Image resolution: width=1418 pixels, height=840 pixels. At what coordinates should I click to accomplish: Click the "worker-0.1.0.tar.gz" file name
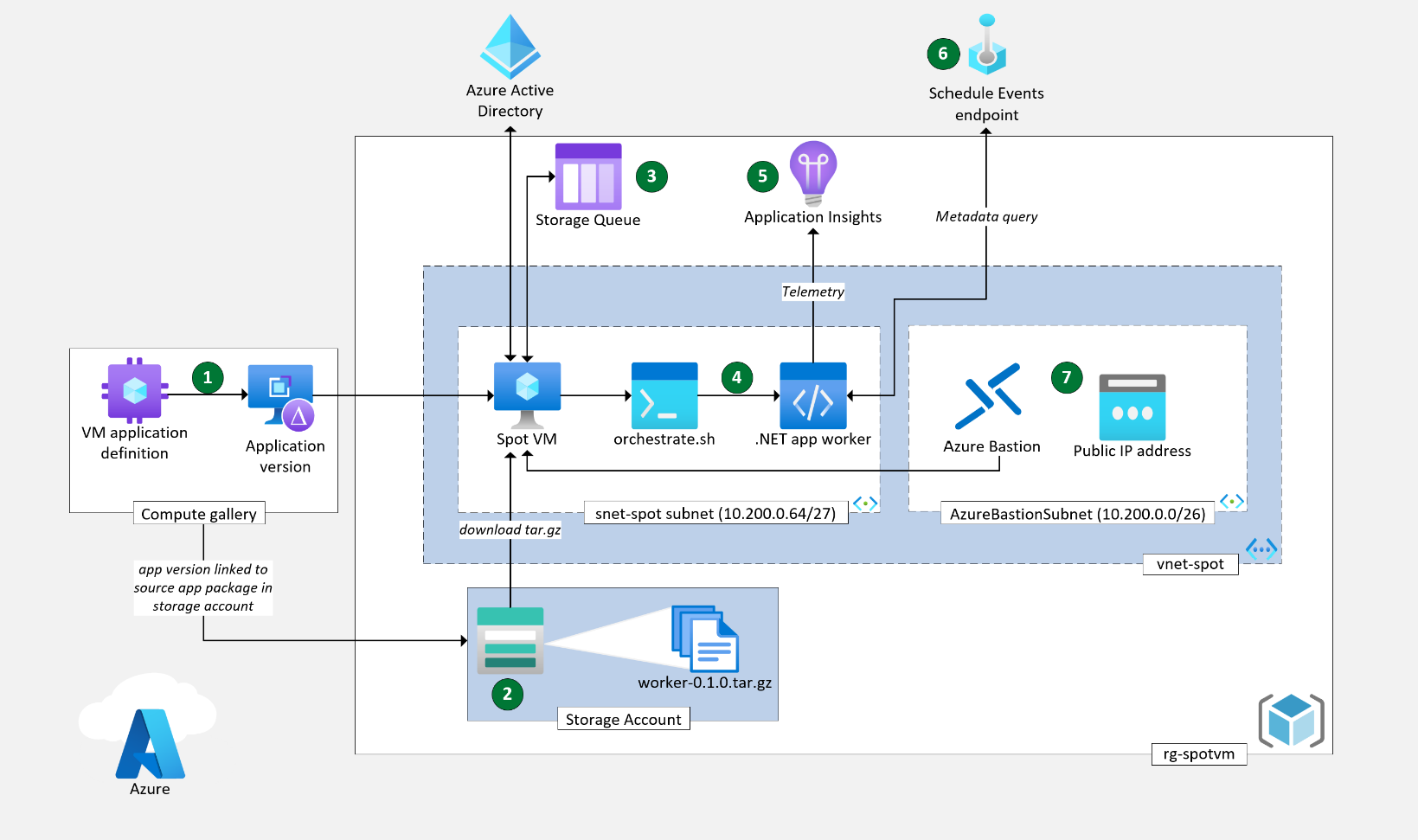[705, 683]
